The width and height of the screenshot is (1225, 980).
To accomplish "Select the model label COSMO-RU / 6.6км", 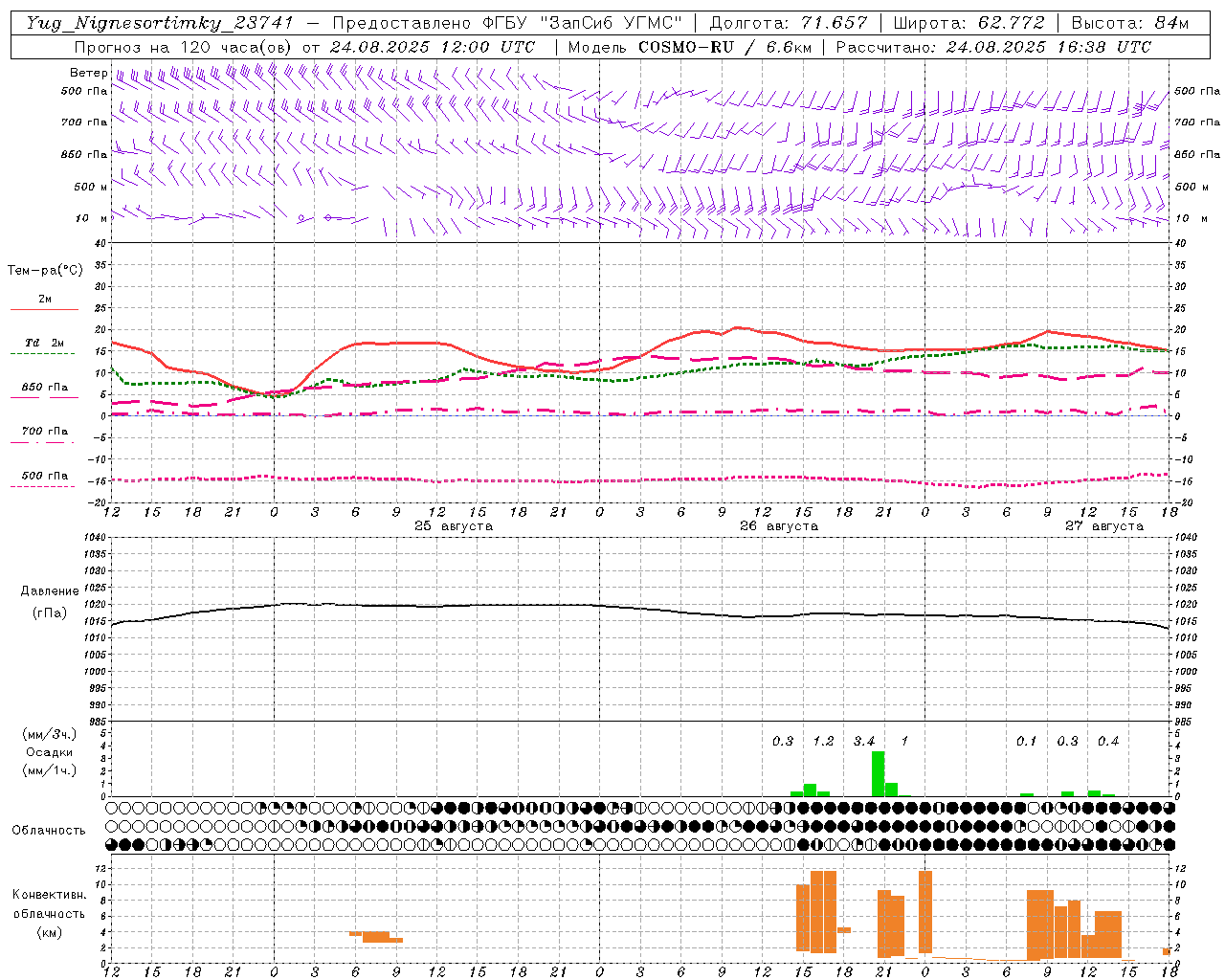I will coord(725,47).
